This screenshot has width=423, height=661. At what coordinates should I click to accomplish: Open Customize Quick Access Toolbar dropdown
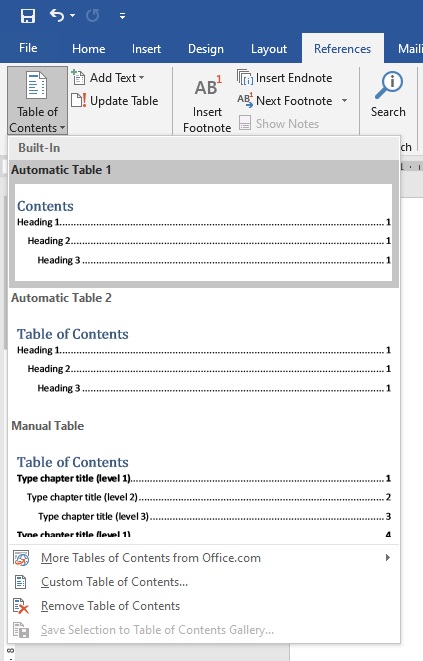pyautogui.click(x=122, y=16)
